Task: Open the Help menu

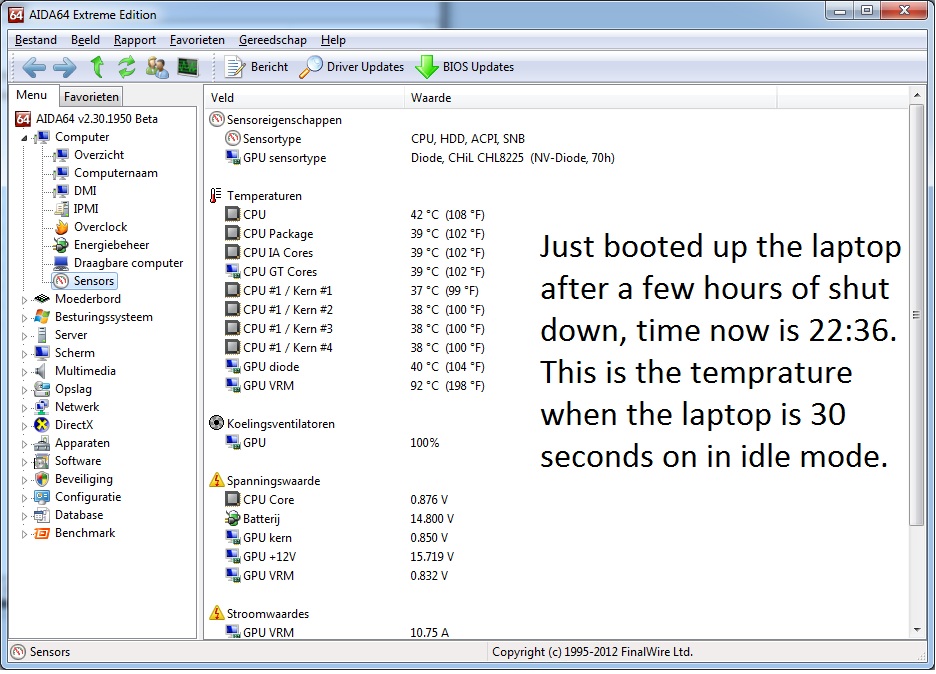Action: (x=333, y=40)
